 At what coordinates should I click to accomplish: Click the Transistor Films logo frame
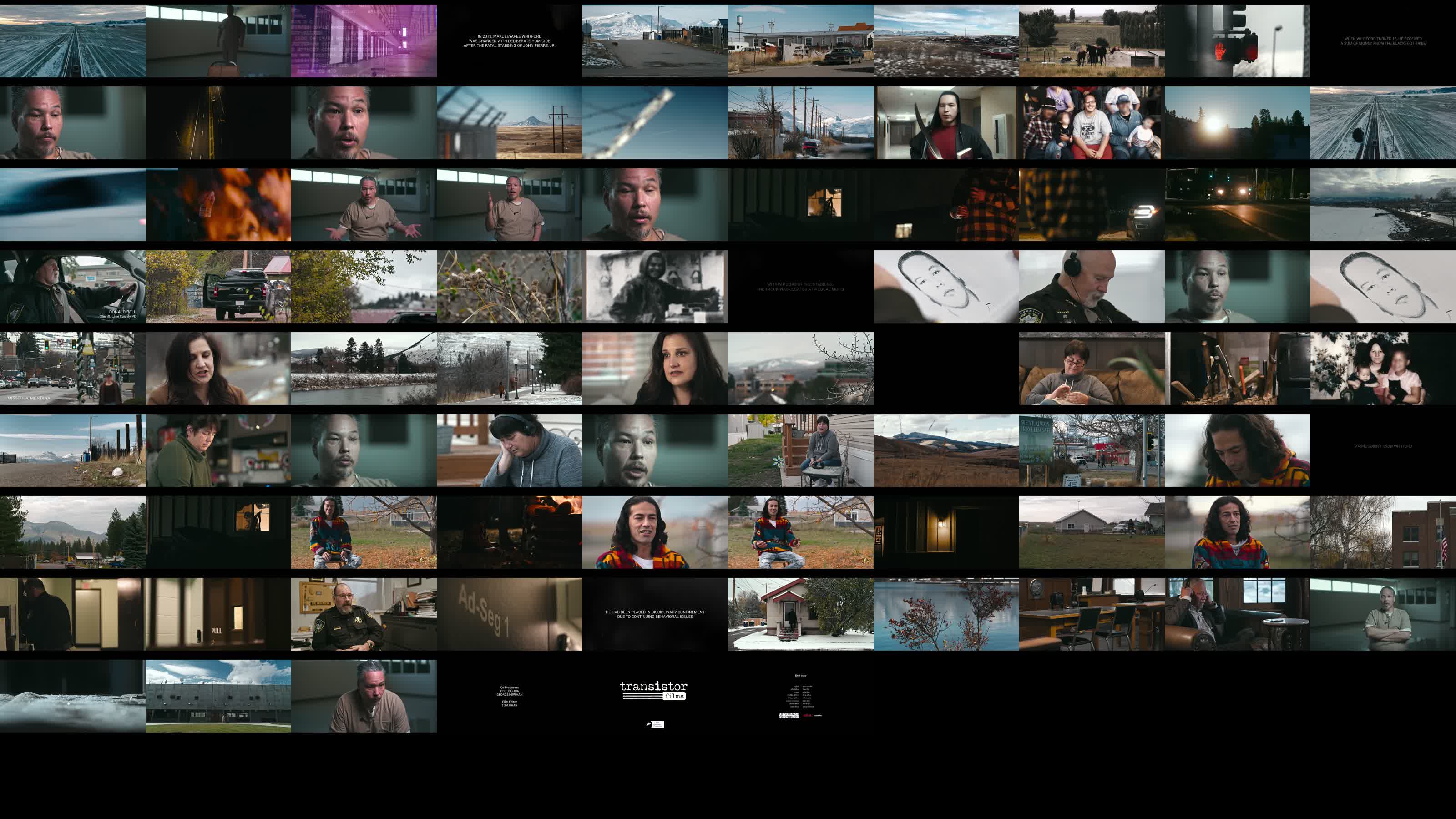tap(655, 696)
